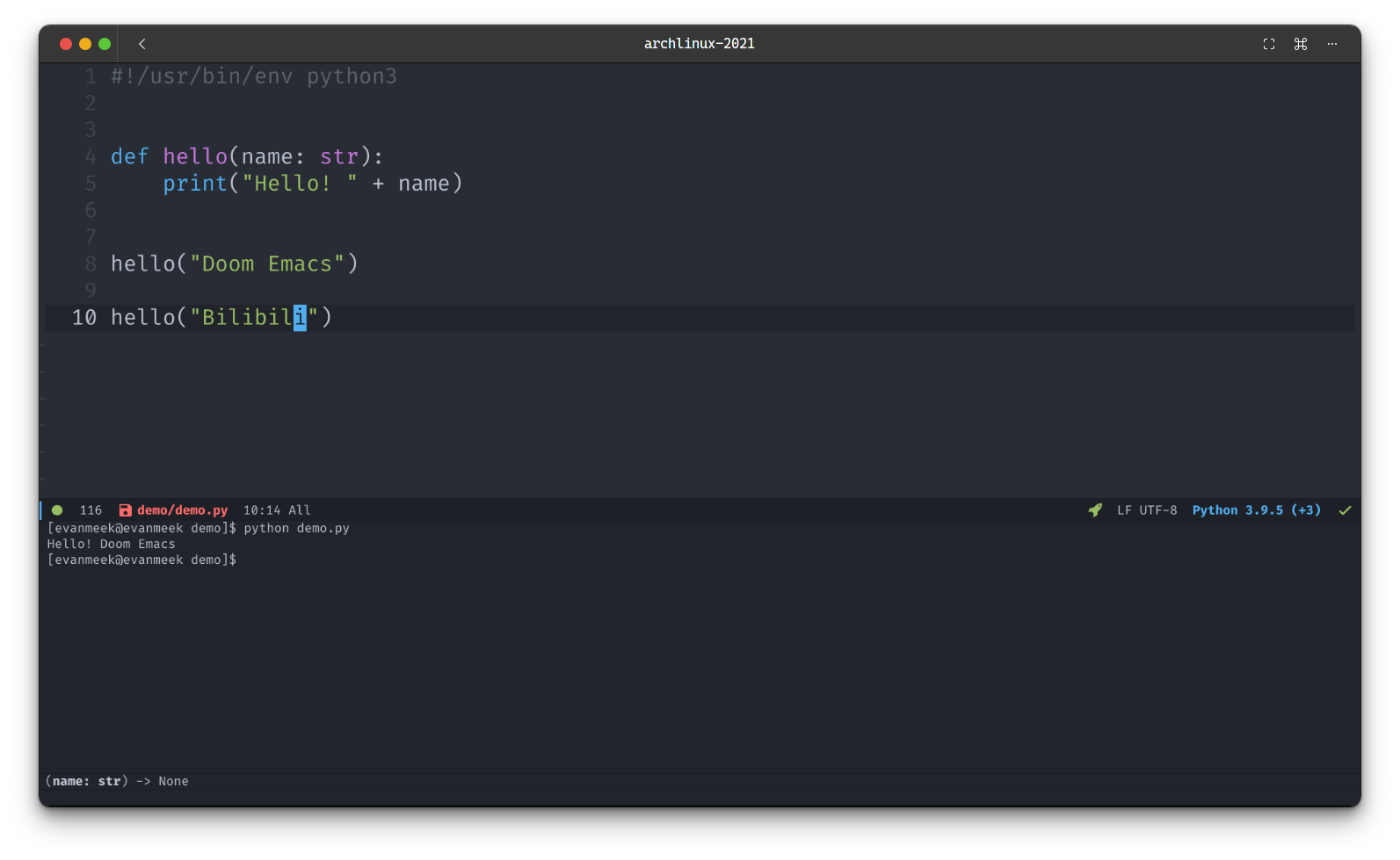Click the green rocket icon in modeline

point(1095,510)
